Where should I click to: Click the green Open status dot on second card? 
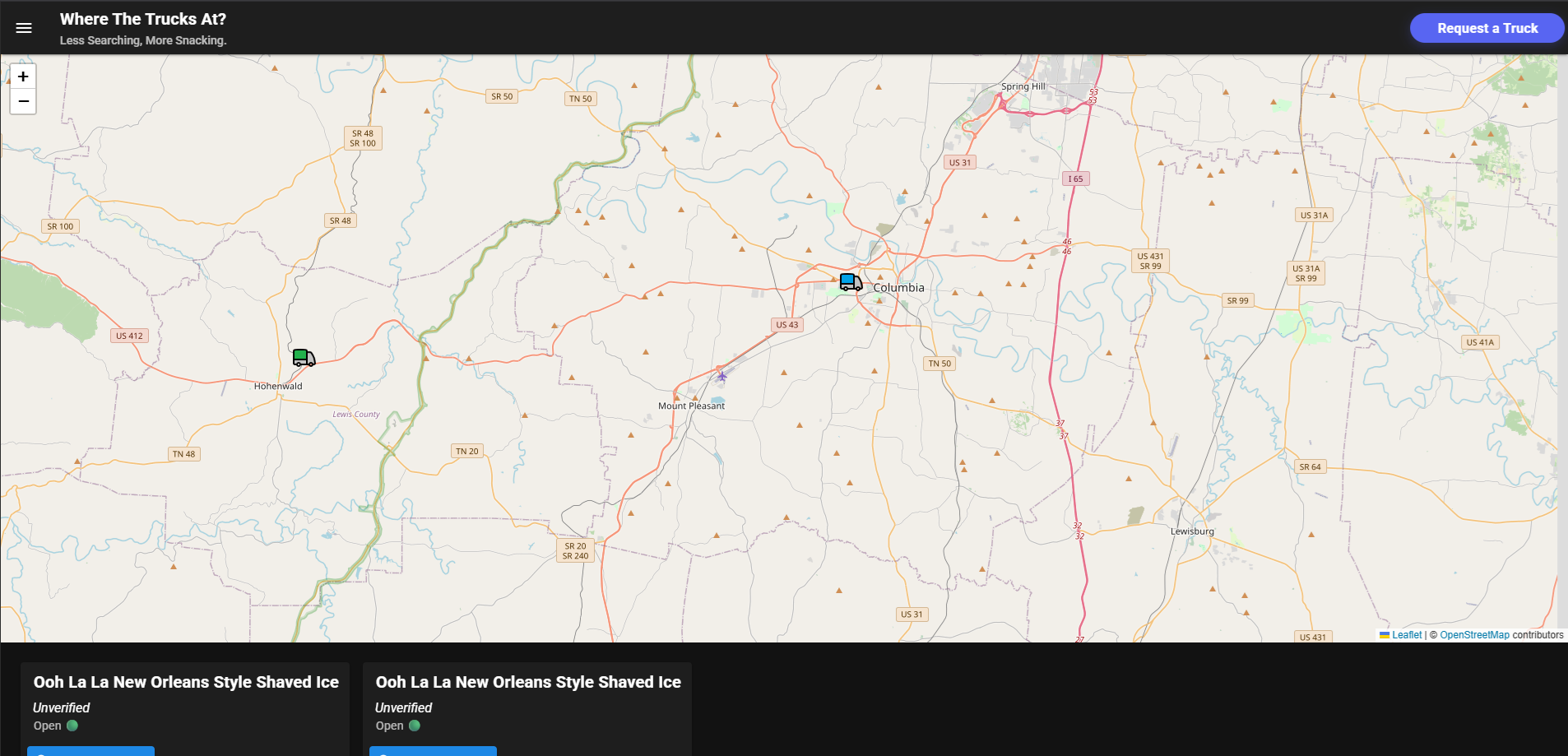[x=415, y=726]
